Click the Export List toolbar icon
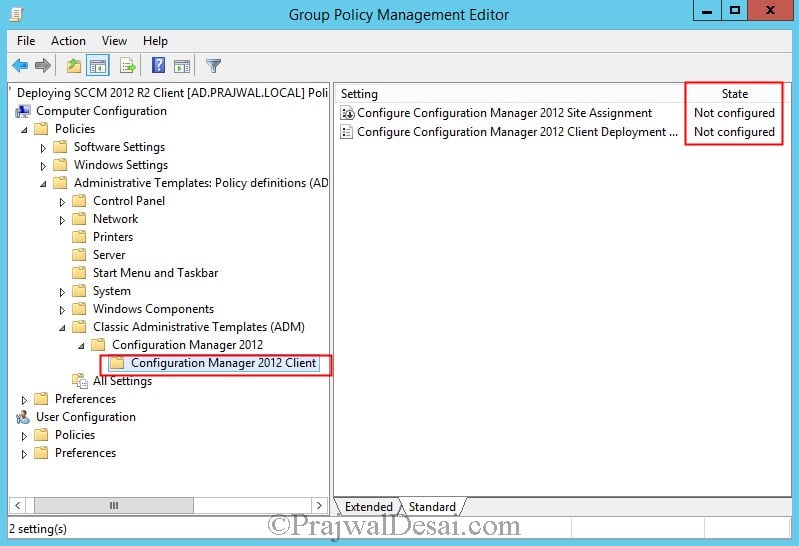 [127, 66]
